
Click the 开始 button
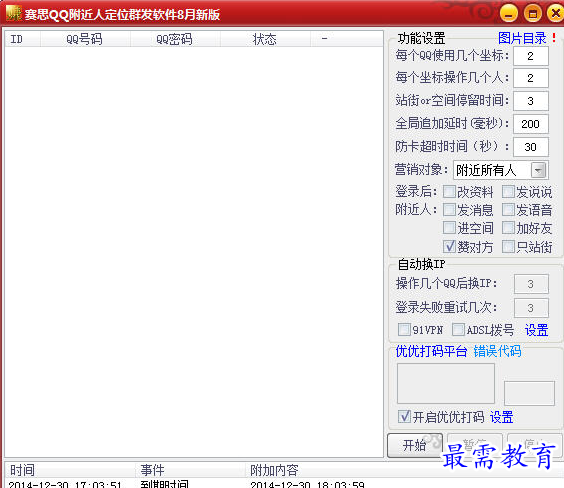pyautogui.click(x=415, y=446)
